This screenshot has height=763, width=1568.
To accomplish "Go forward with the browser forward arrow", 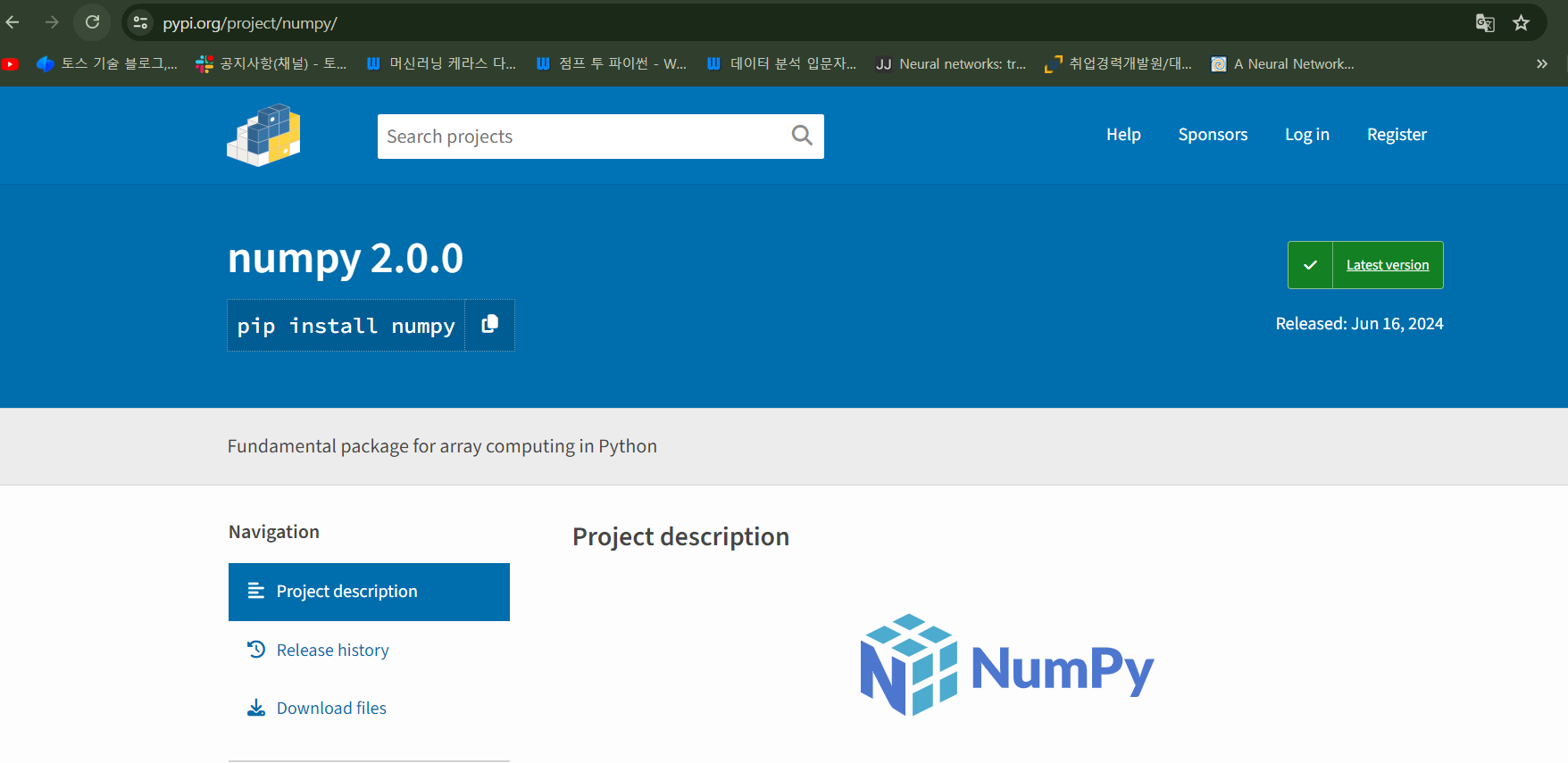I will coord(52,22).
